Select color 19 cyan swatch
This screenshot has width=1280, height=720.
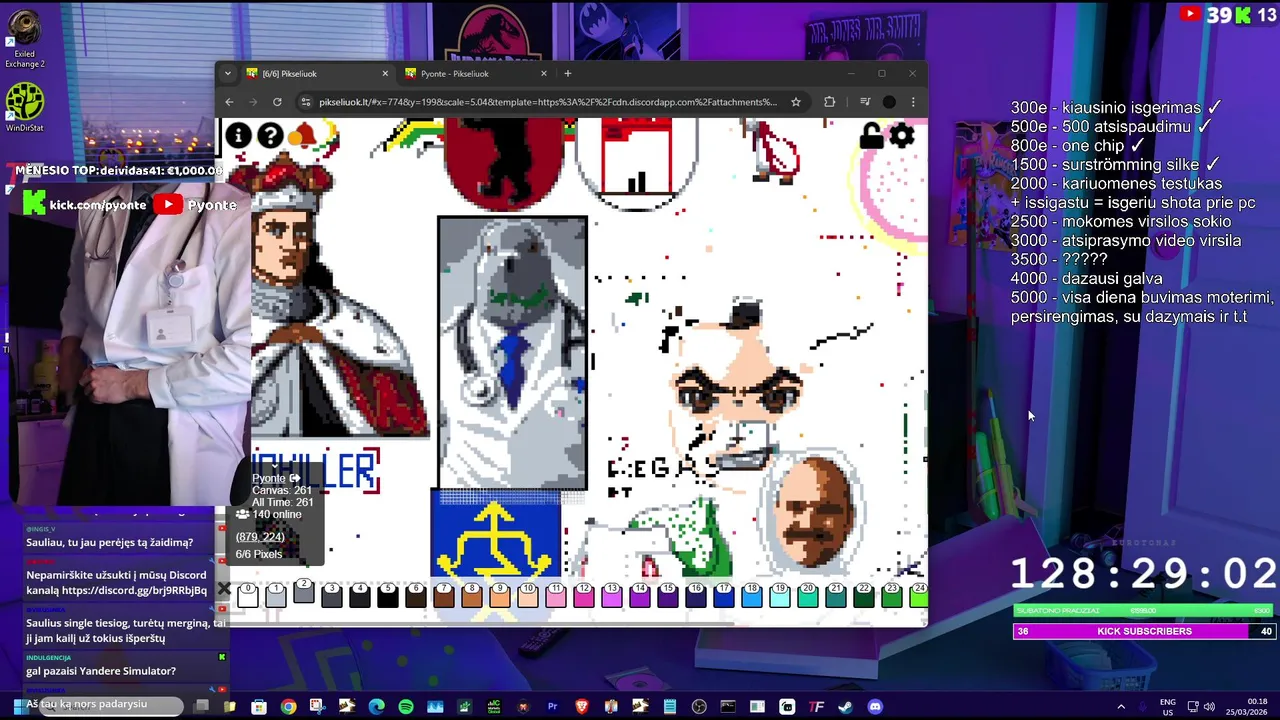779,595
